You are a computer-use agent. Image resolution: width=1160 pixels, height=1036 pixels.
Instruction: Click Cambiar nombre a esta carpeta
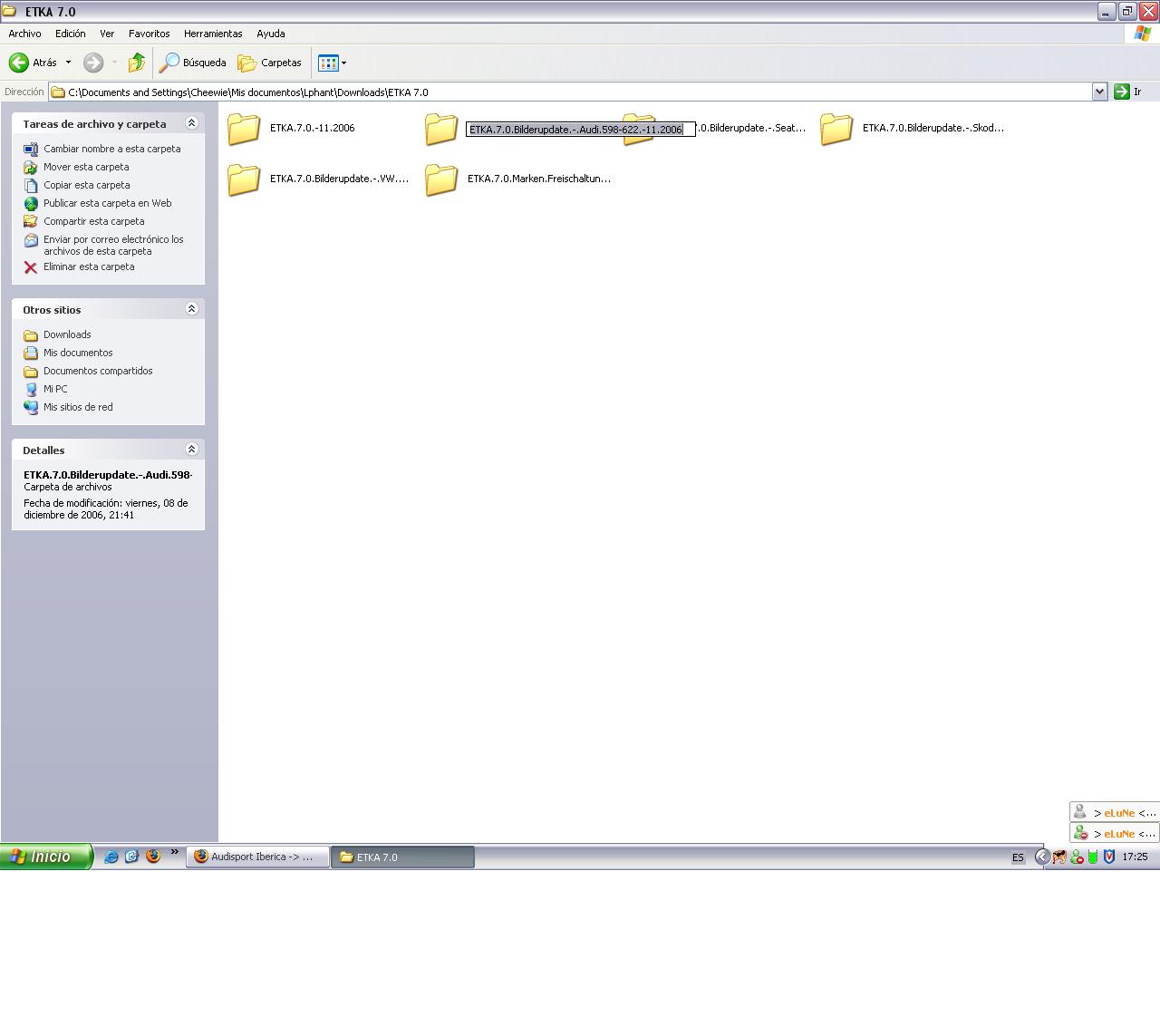click(x=111, y=149)
